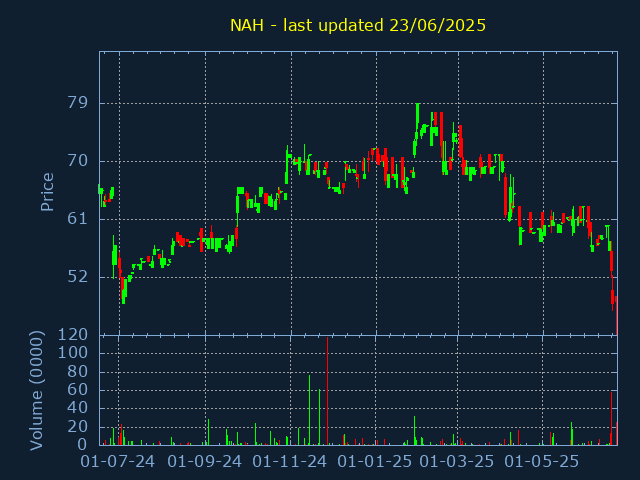This screenshot has height=480, width=640.
Task: Click the date label '01-05-25'
Action: point(542,462)
